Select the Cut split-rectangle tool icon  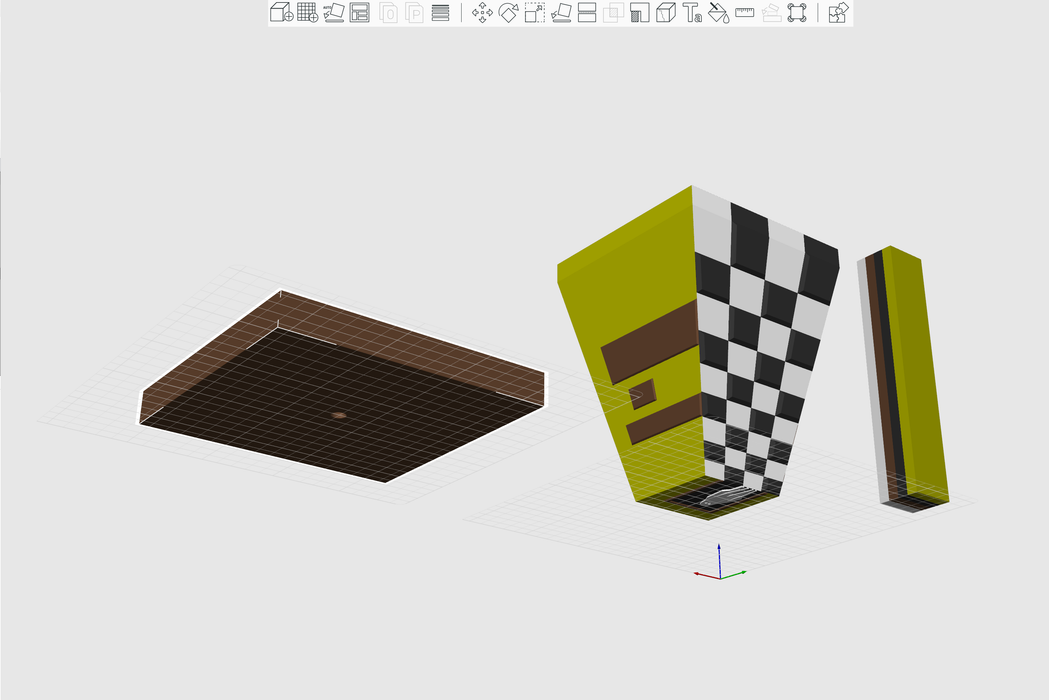click(588, 13)
